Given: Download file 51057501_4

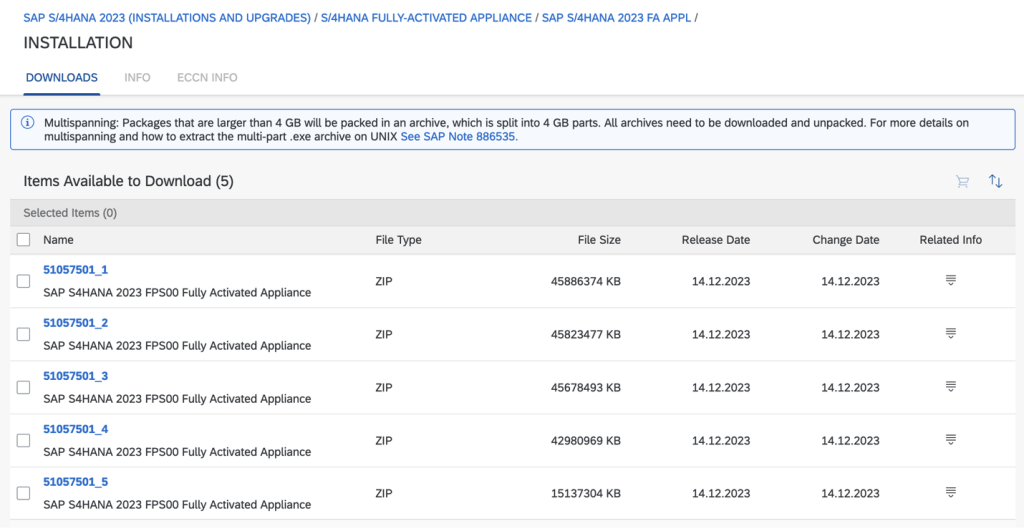Looking at the screenshot, I should point(76,429).
